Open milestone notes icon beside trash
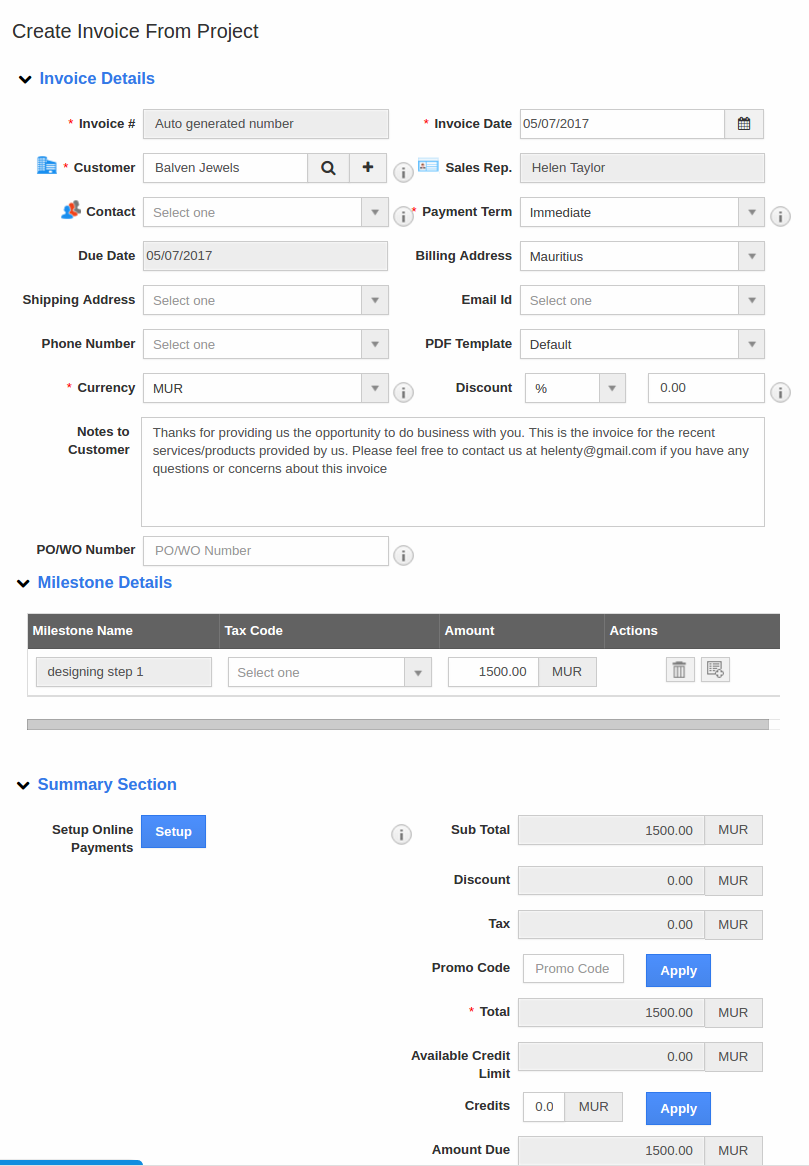This screenshot has height=1166, width=809. (715, 670)
